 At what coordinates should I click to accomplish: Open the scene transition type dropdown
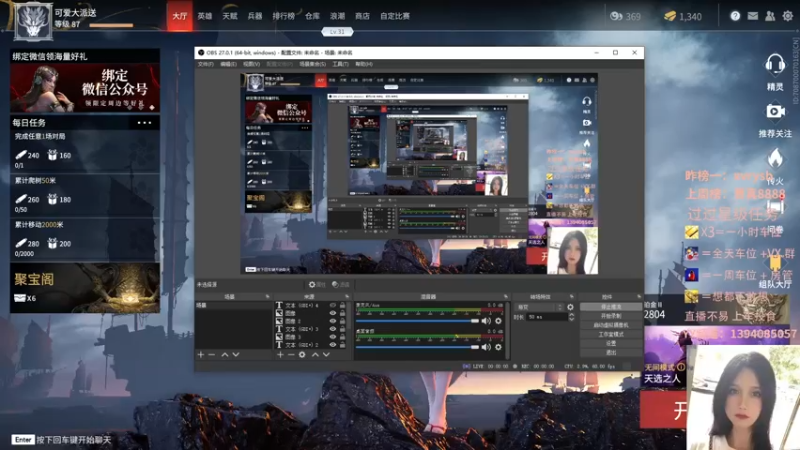540,307
